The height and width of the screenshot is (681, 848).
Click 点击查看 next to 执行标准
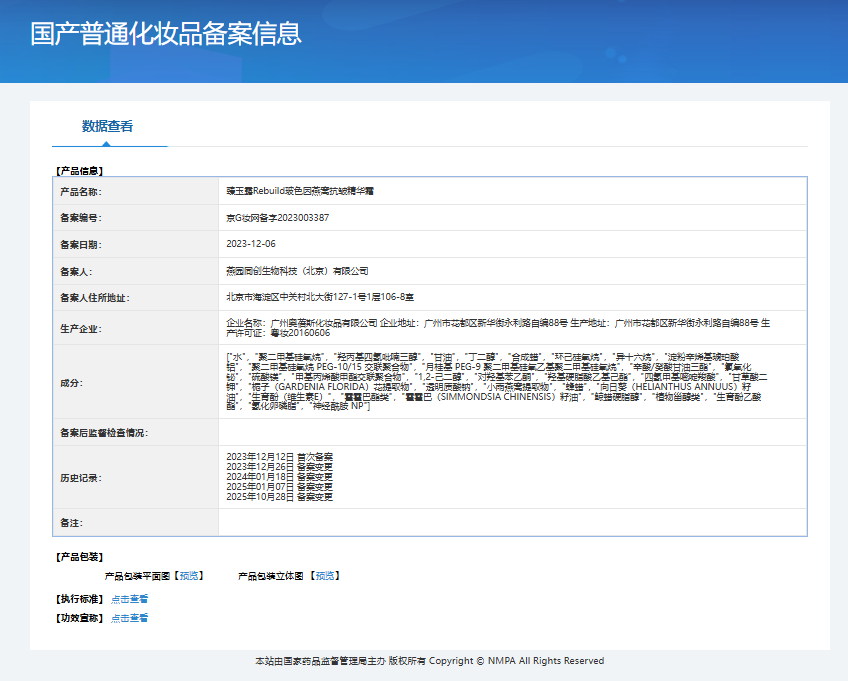130,599
